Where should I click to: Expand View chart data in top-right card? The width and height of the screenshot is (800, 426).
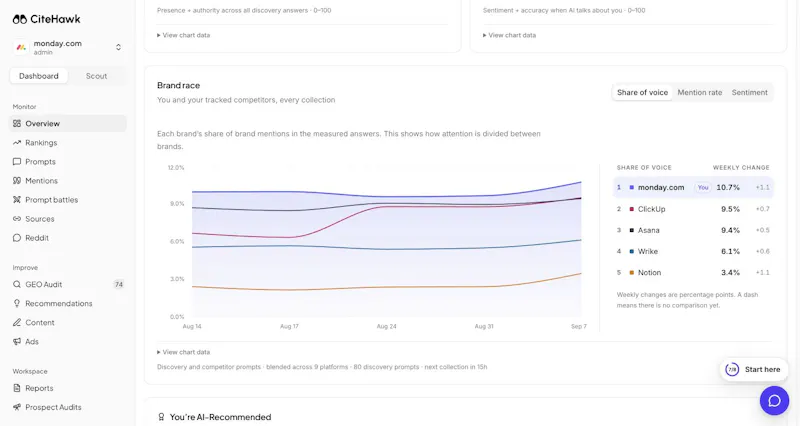509,35
